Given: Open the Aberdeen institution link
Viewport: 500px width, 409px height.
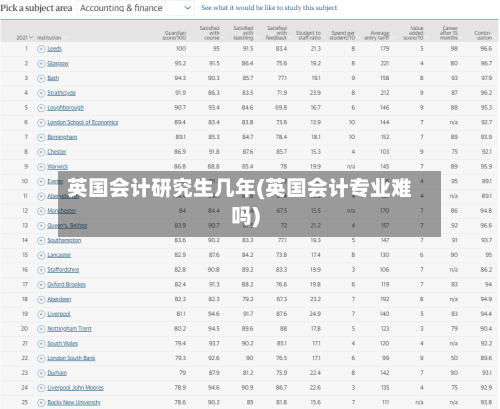Looking at the screenshot, I should [59, 299].
